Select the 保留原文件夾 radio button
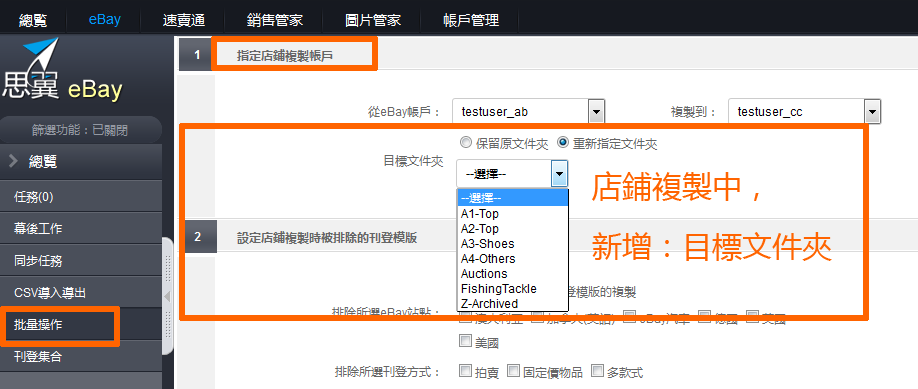Screen dimensions: 918x389 pyautogui.click(x=465, y=142)
